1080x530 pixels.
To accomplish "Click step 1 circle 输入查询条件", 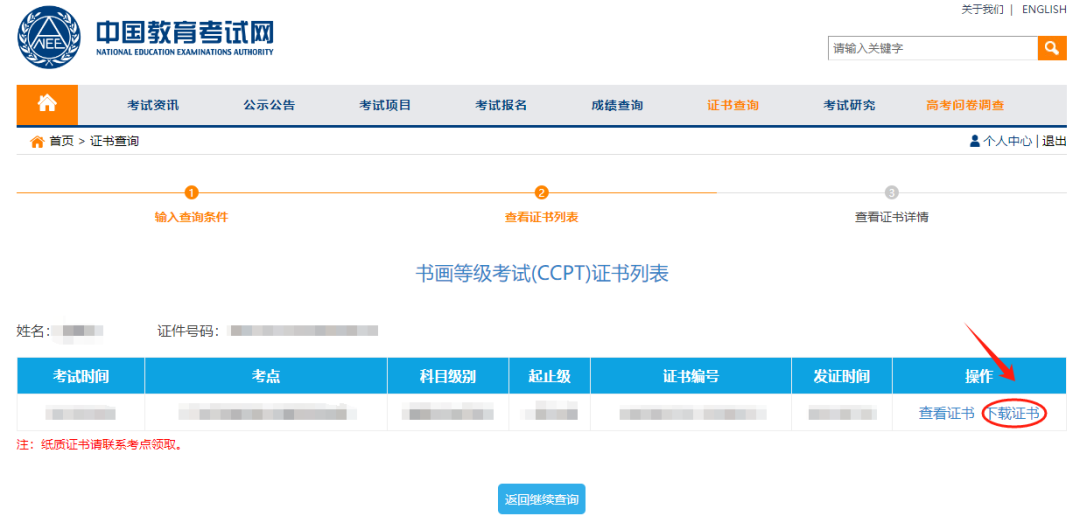I will tap(191, 193).
